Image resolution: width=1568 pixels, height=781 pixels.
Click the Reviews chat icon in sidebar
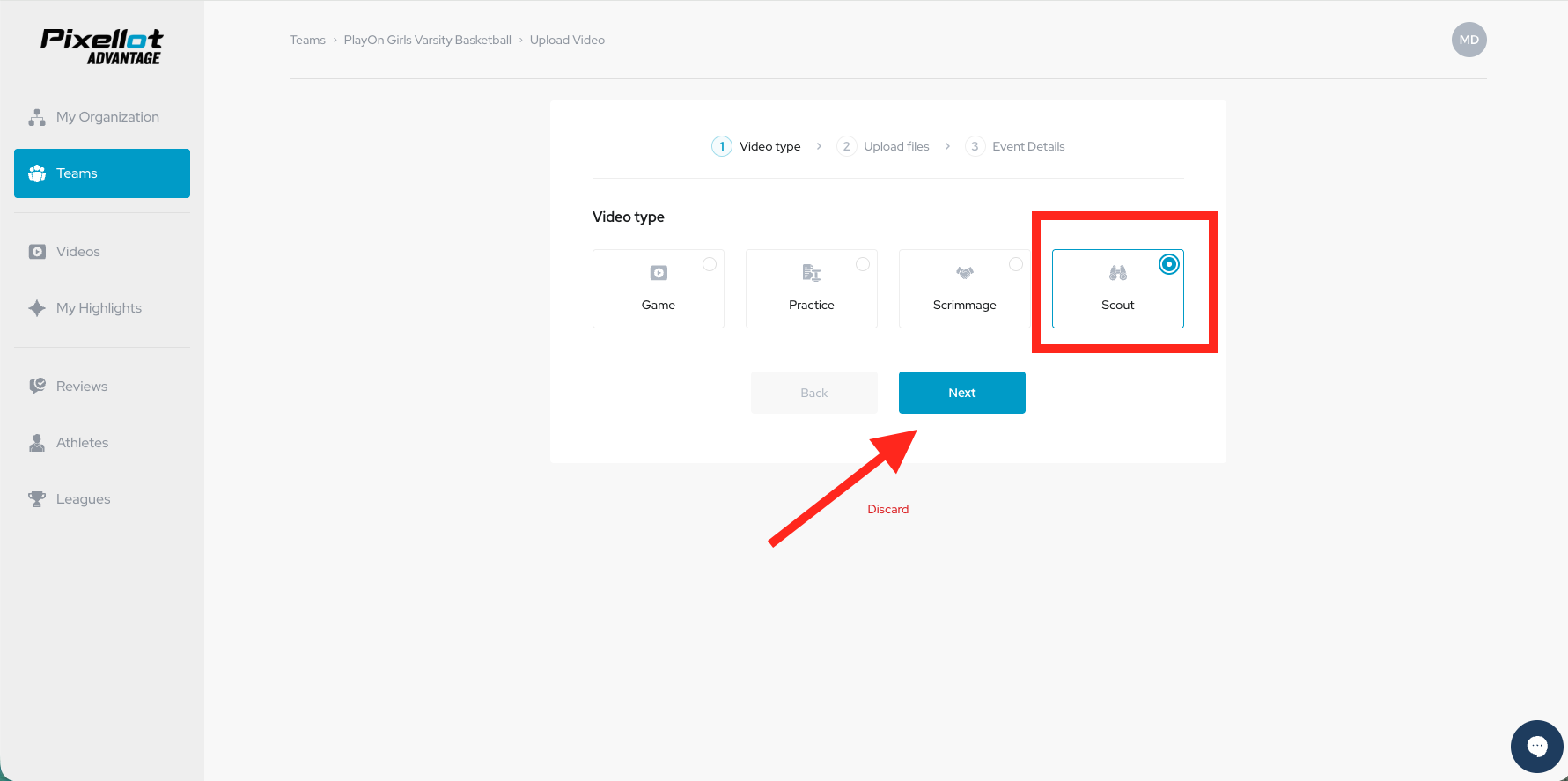37,387
